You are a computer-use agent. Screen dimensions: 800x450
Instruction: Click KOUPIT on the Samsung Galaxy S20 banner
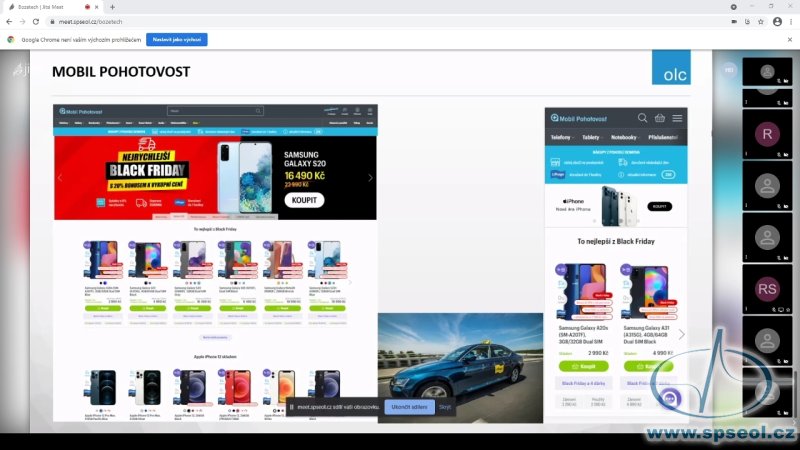pyautogui.click(x=304, y=200)
